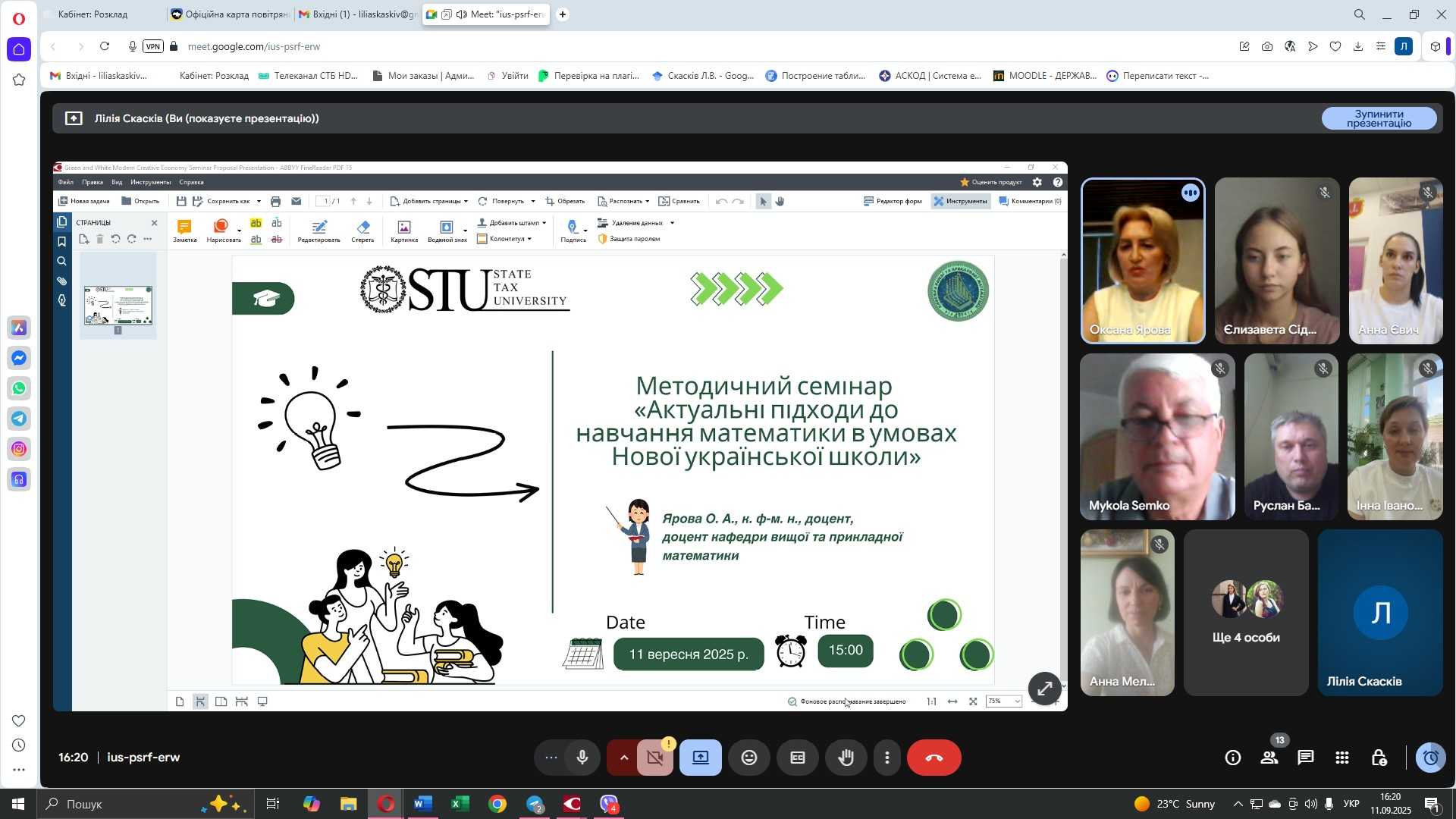
Task: Select the Редактировать edit tool
Action: coord(318,231)
